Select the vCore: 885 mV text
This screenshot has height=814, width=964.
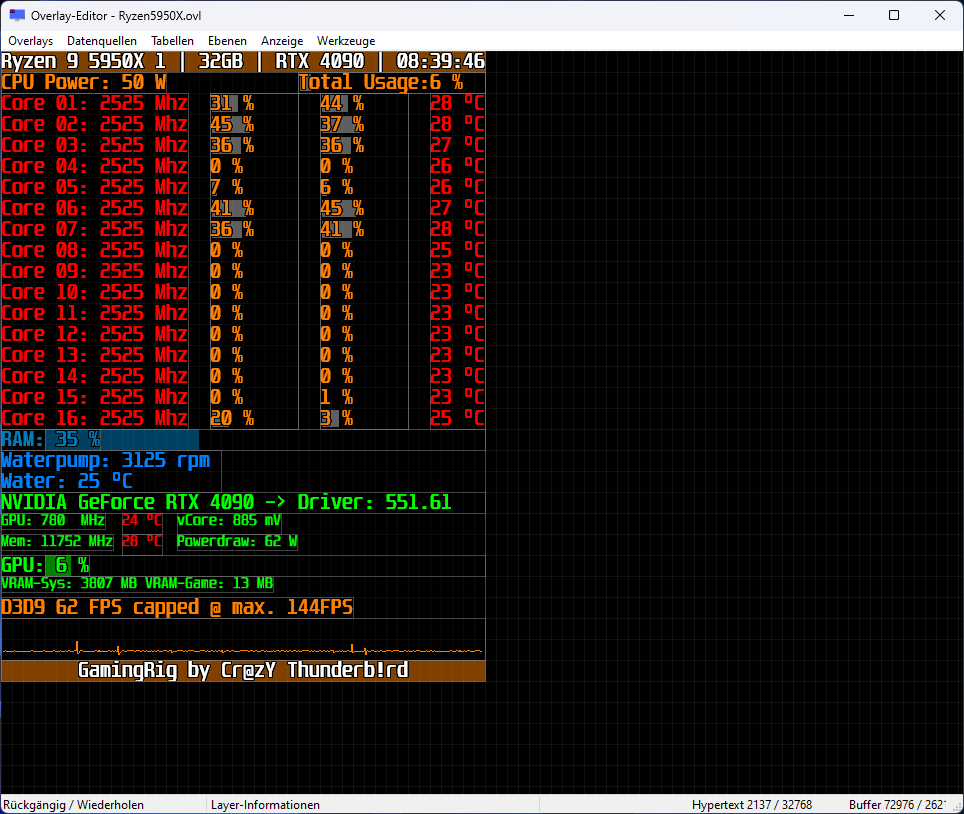229,521
